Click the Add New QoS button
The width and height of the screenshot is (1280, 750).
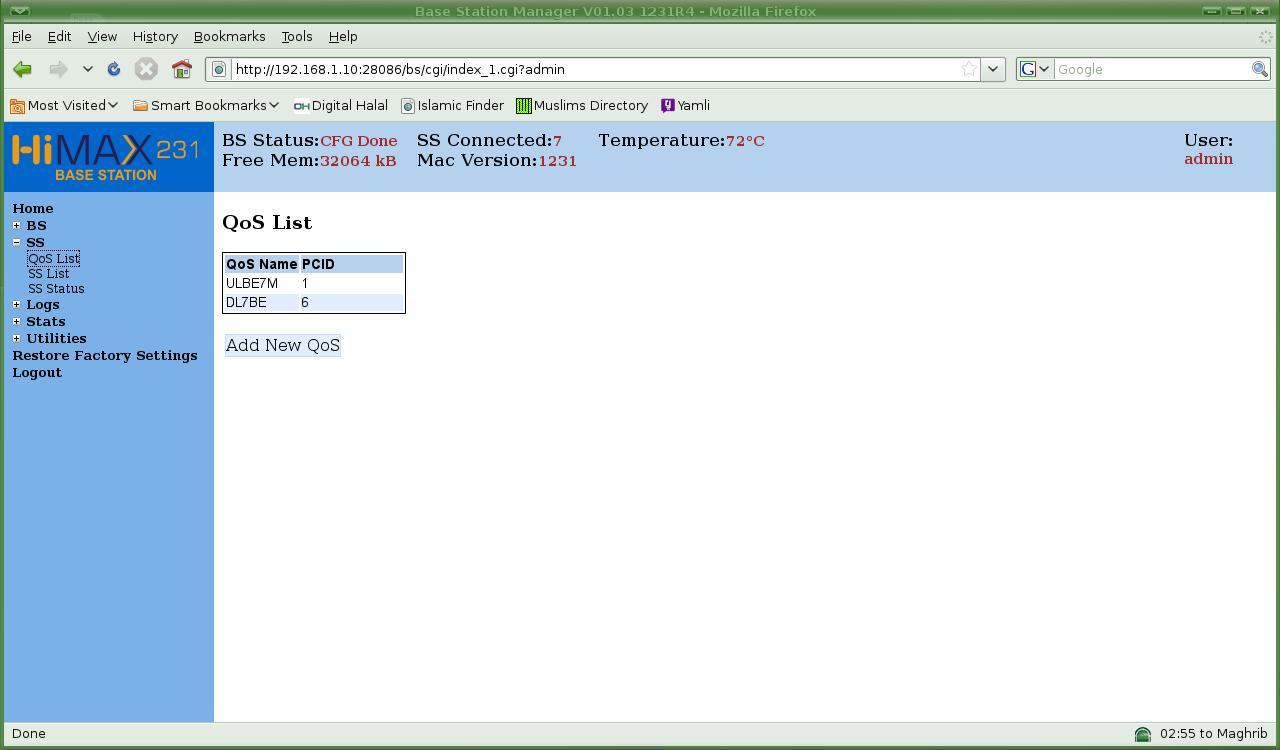(x=283, y=345)
